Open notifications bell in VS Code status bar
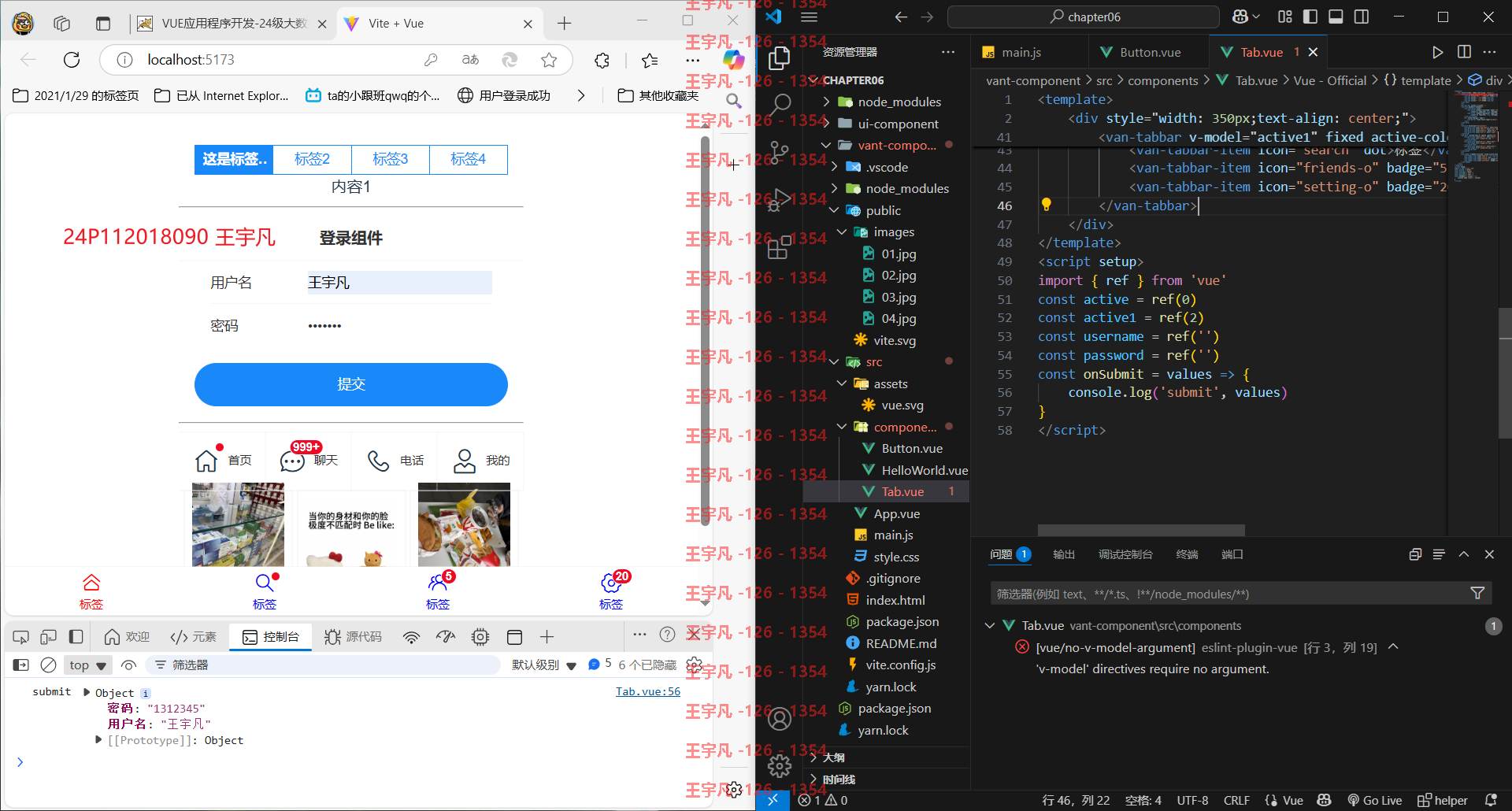This screenshot has height=811, width=1512. (1490, 800)
